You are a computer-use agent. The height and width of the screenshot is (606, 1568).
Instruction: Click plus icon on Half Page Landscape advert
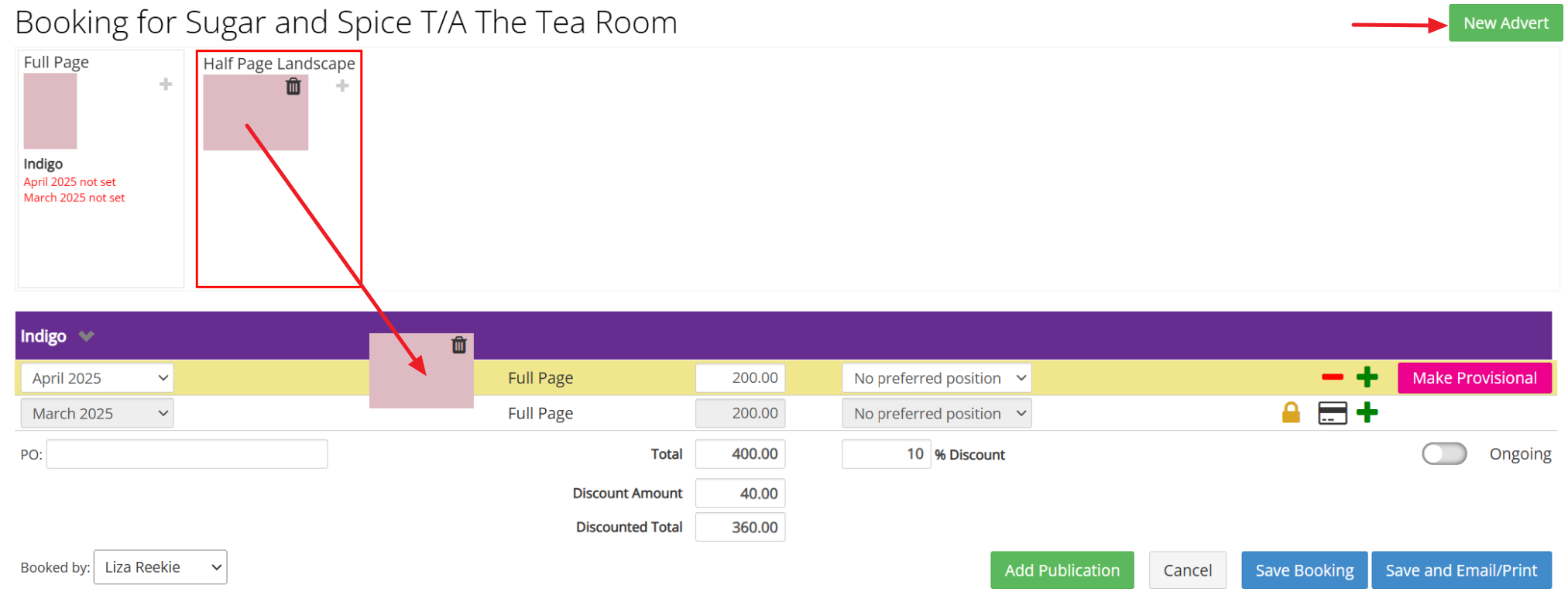(342, 86)
